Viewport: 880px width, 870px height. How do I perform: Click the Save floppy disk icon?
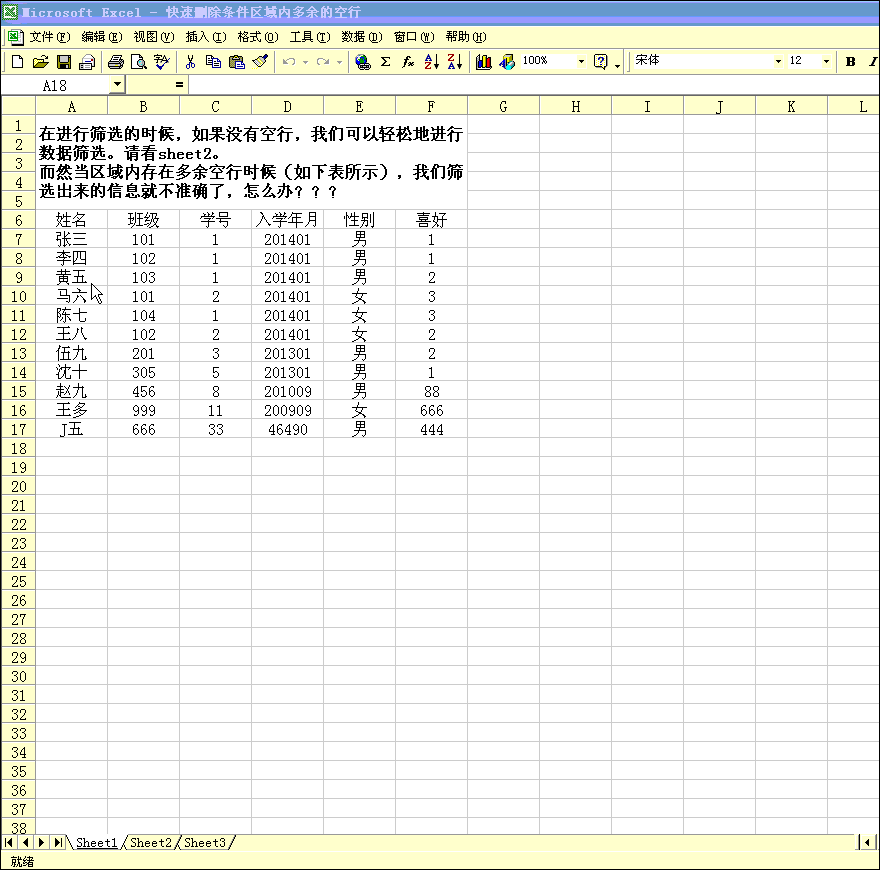point(64,62)
